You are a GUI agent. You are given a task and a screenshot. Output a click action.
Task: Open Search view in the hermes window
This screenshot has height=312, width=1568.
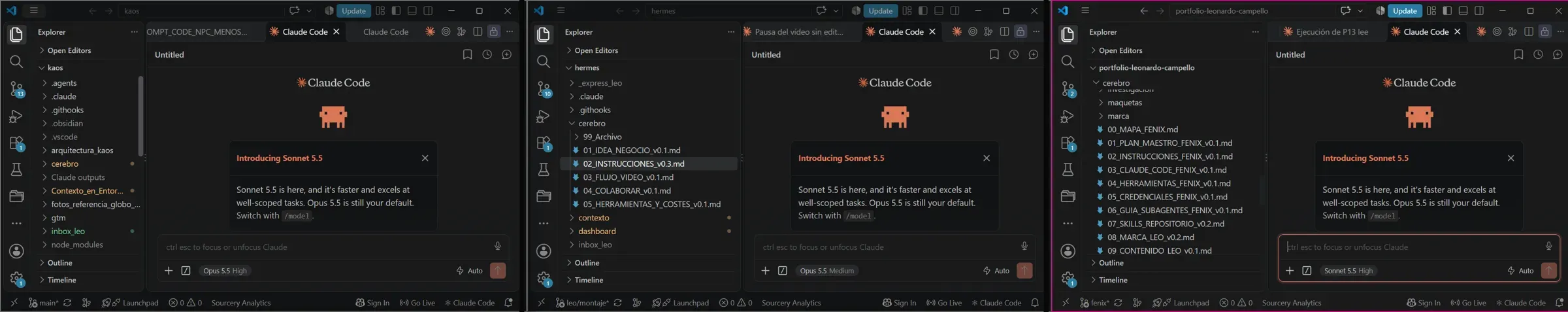(543, 61)
